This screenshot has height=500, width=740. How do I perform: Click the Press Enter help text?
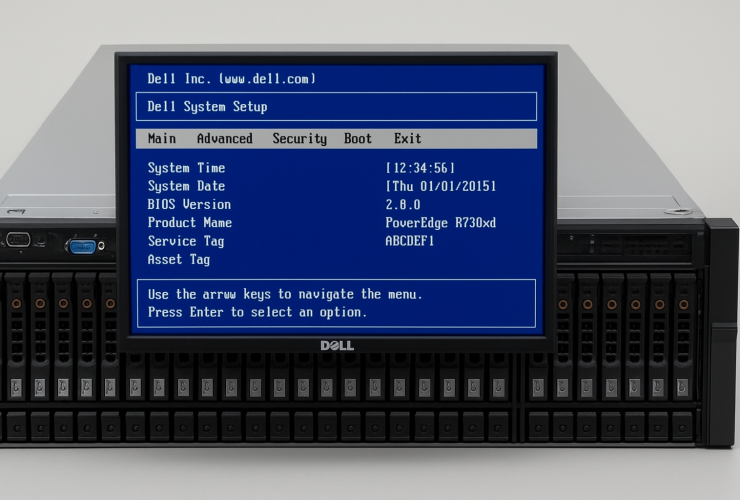[x=257, y=312]
